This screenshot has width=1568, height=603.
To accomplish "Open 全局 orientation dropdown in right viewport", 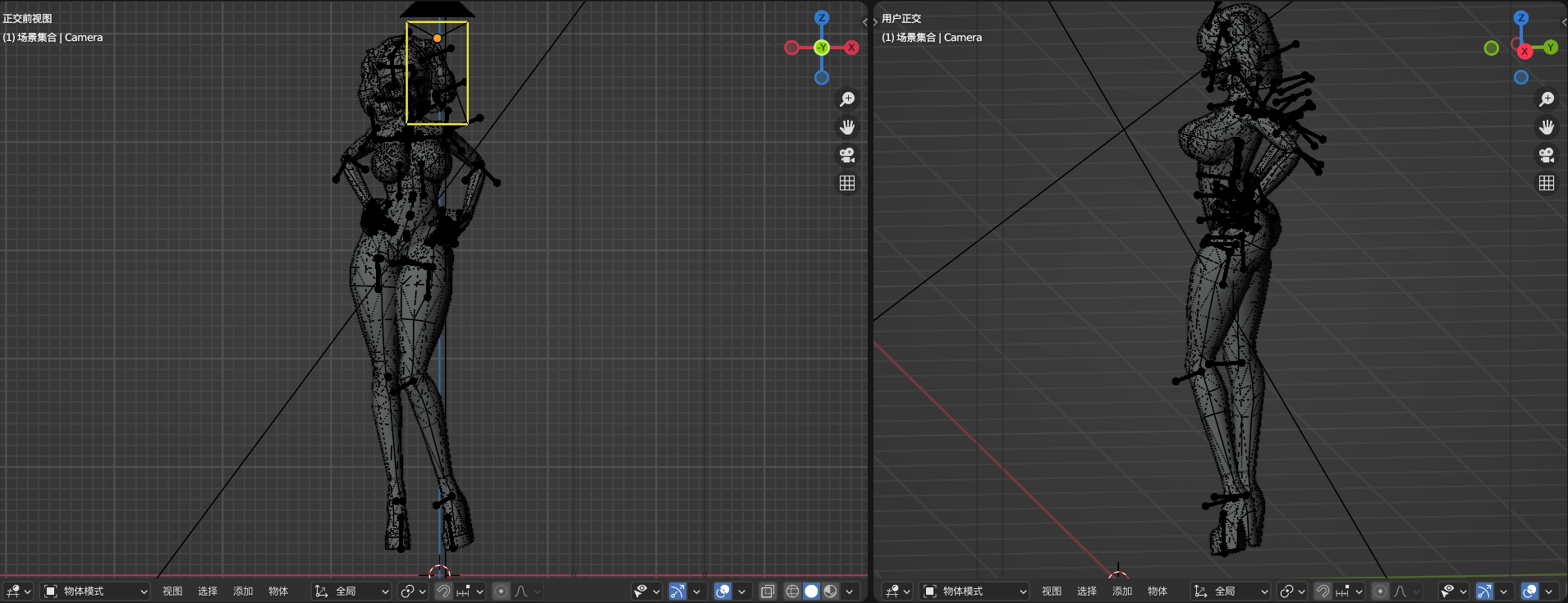I will pos(1230,591).
